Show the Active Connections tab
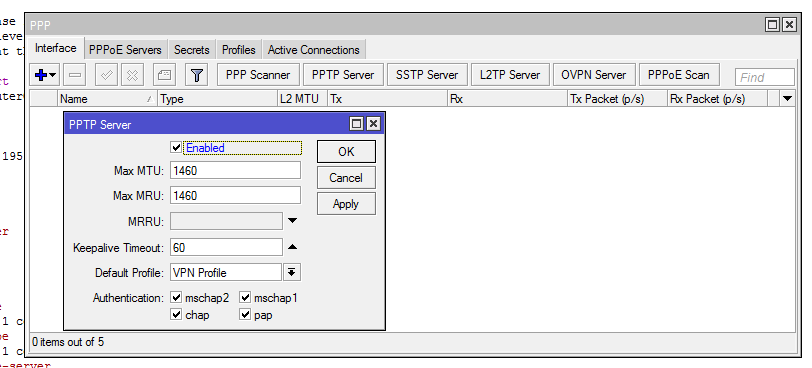Viewport: 812px width, 368px height. pos(314,50)
